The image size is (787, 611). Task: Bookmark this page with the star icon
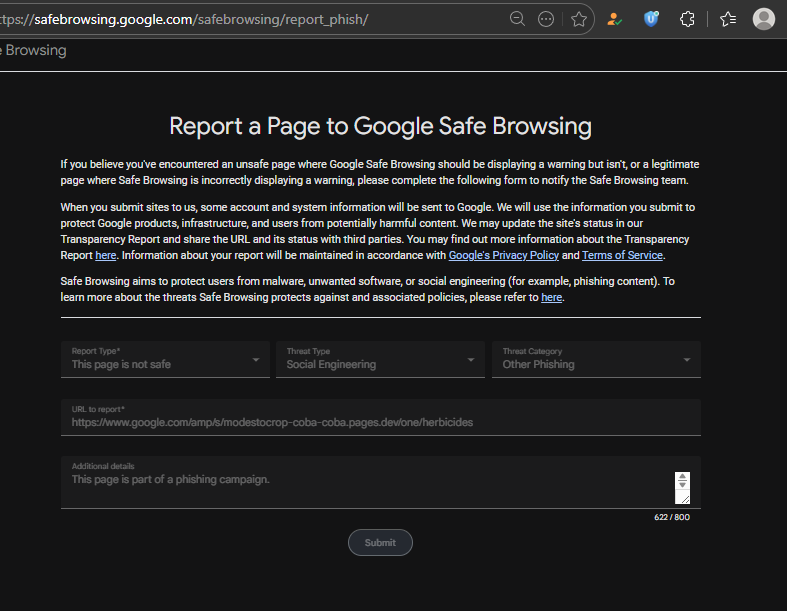pyautogui.click(x=579, y=19)
